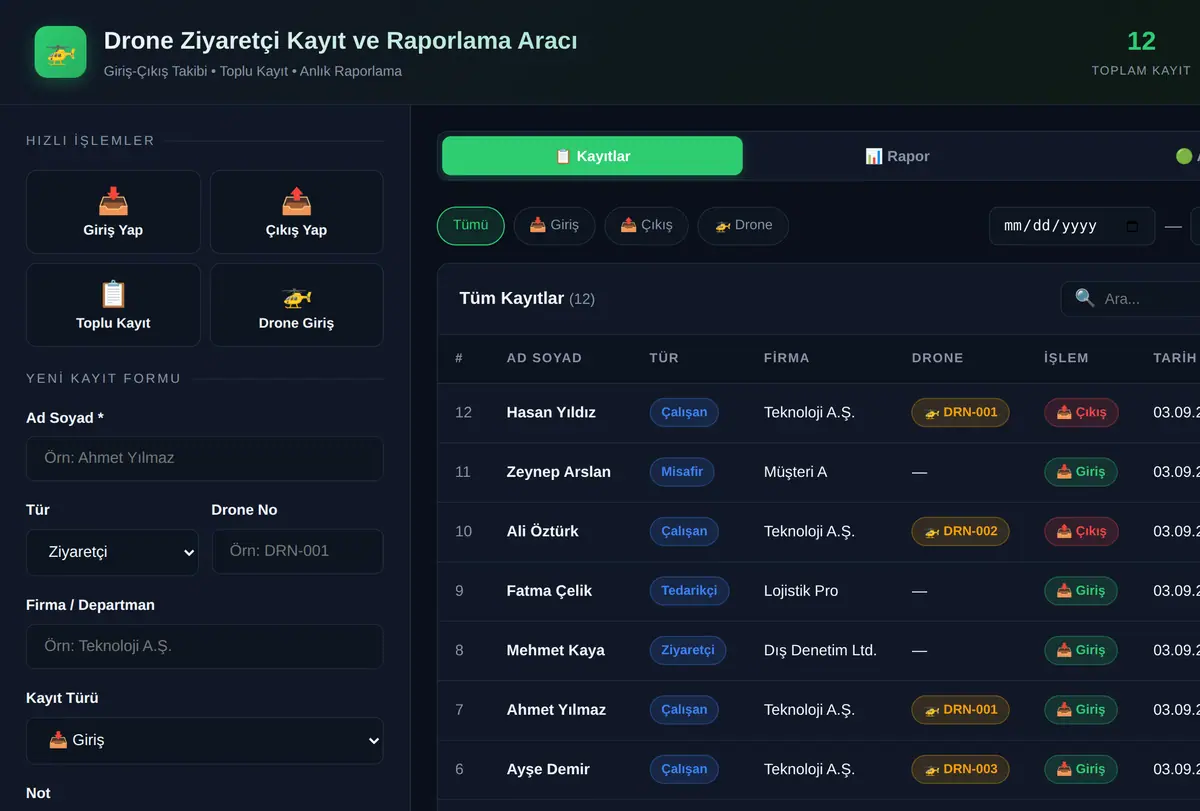The image size is (1200, 811).
Task: Open the Çıkış Yap quick action
Action: (296, 212)
